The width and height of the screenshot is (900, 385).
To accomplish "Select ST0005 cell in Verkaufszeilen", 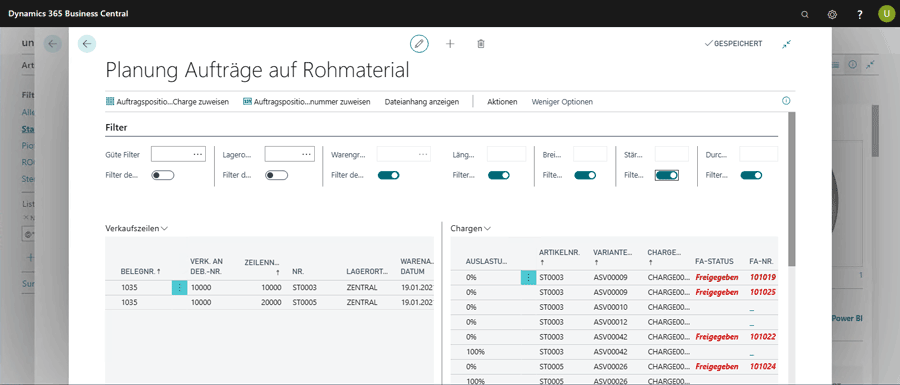I will click(x=304, y=302).
